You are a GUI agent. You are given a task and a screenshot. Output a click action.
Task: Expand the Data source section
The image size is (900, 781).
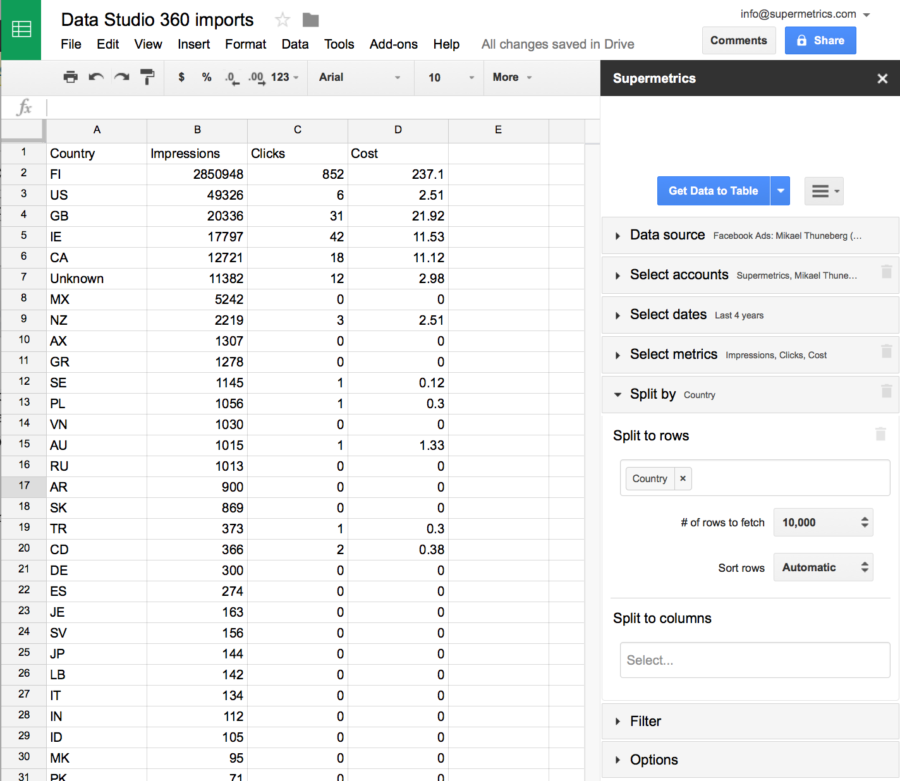tap(750, 235)
